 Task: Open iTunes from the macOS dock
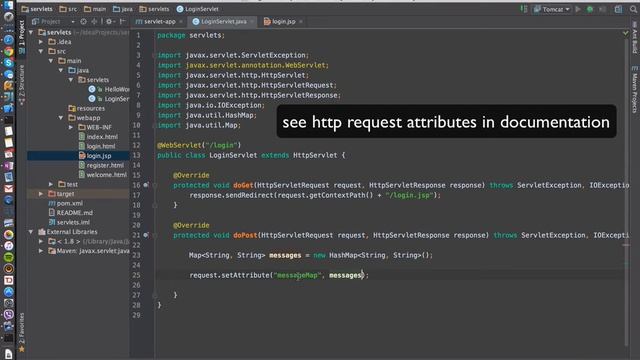point(9,246)
